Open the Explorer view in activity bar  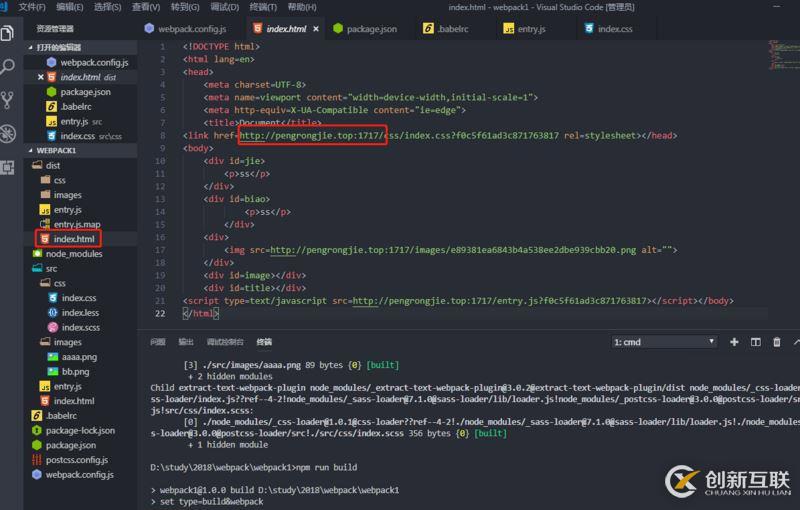[x=7, y=34]
